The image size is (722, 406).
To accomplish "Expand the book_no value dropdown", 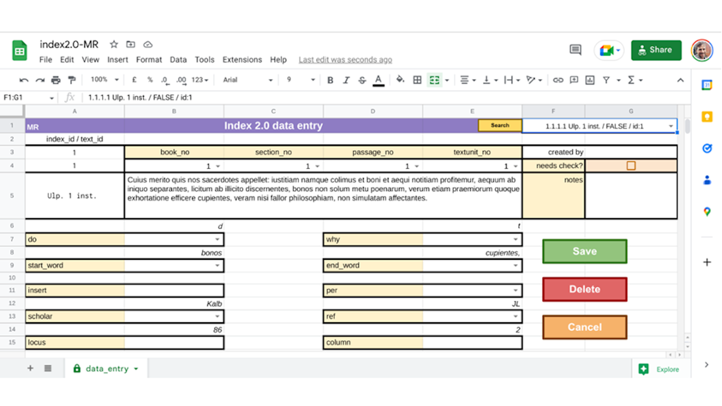I will [x=219, y=166].
